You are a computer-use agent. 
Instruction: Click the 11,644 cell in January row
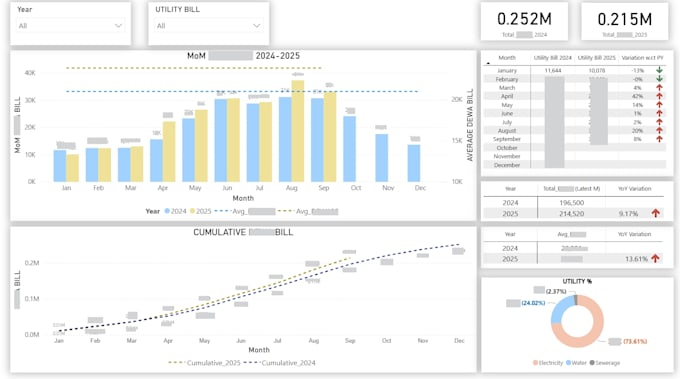click(x=553, y=70)
